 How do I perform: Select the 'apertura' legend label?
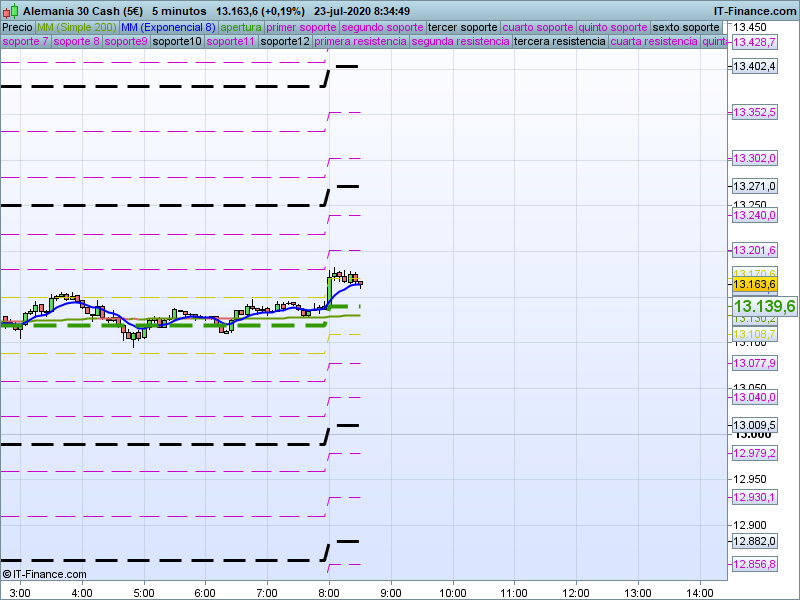click(x=241, y=27)
